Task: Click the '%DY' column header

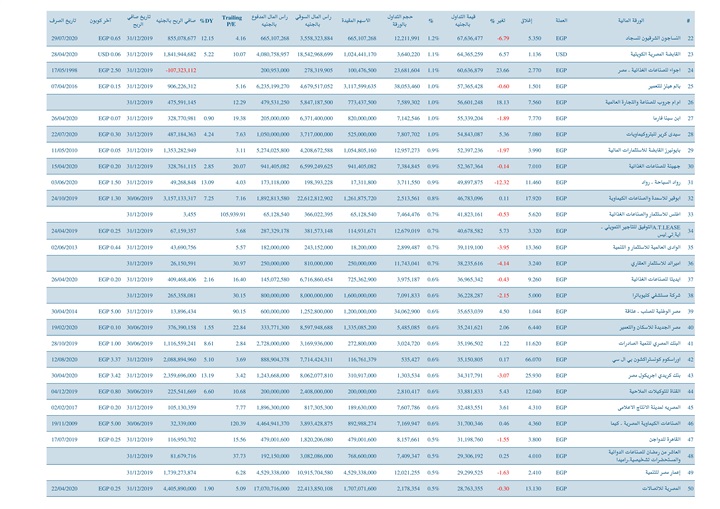Action: coord(207,21)
